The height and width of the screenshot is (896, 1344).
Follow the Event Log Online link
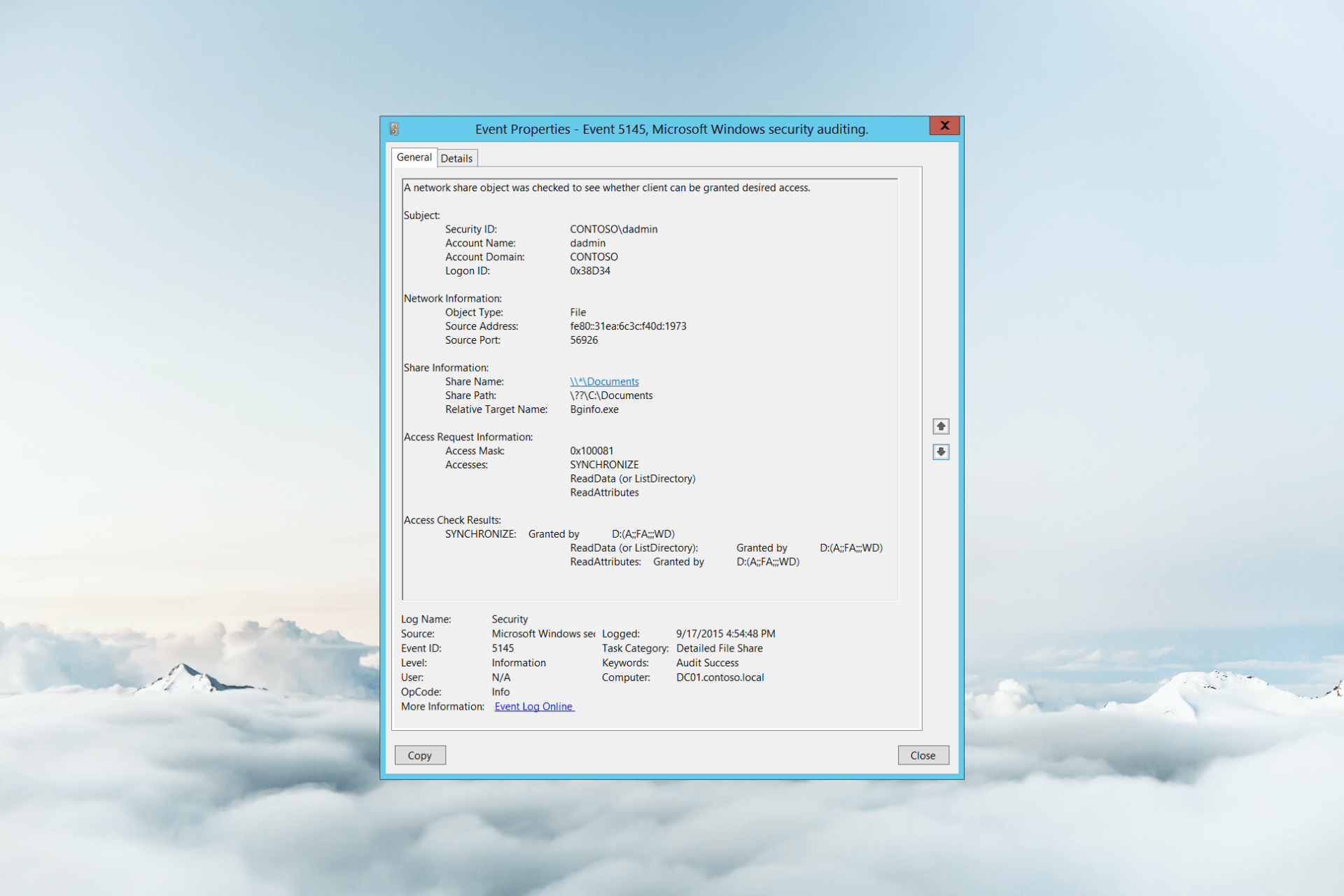(x=534, y=706)
